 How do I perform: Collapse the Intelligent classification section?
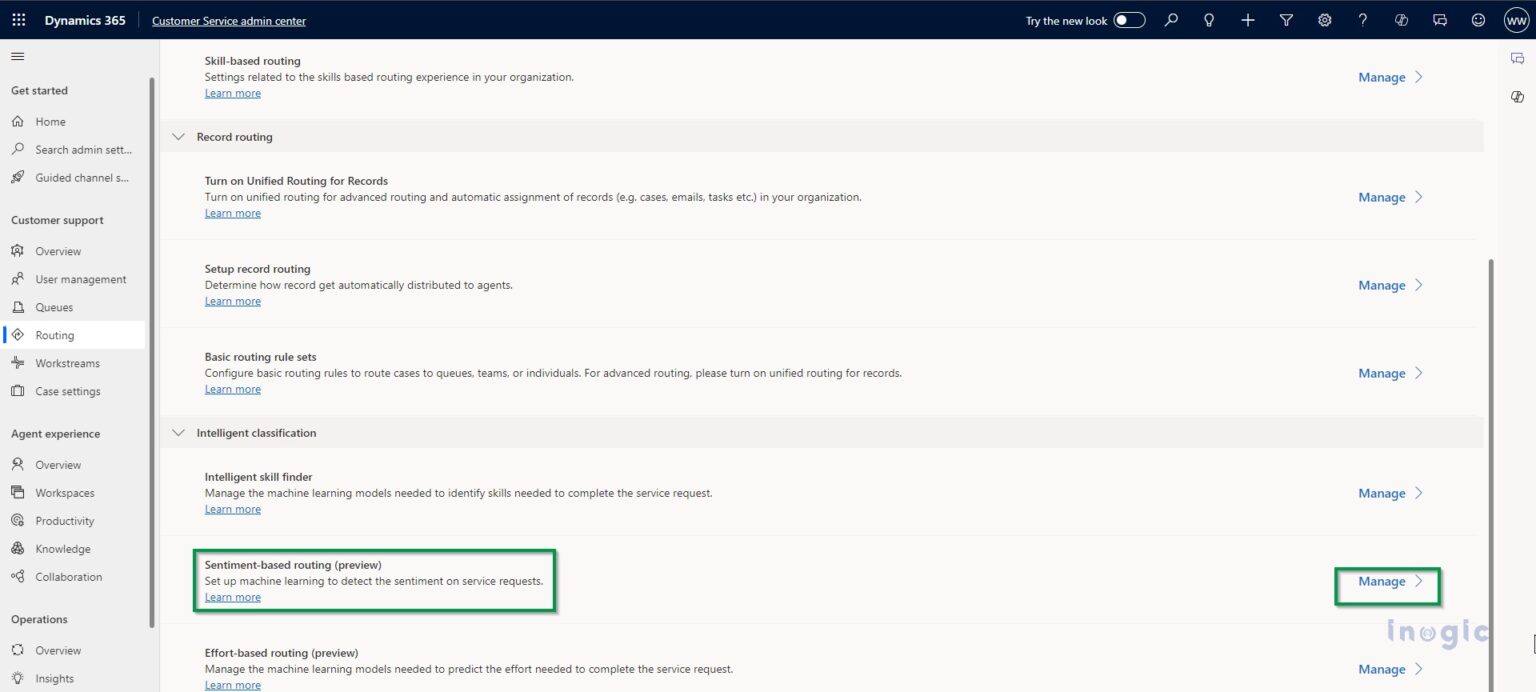tap(178, 432)
